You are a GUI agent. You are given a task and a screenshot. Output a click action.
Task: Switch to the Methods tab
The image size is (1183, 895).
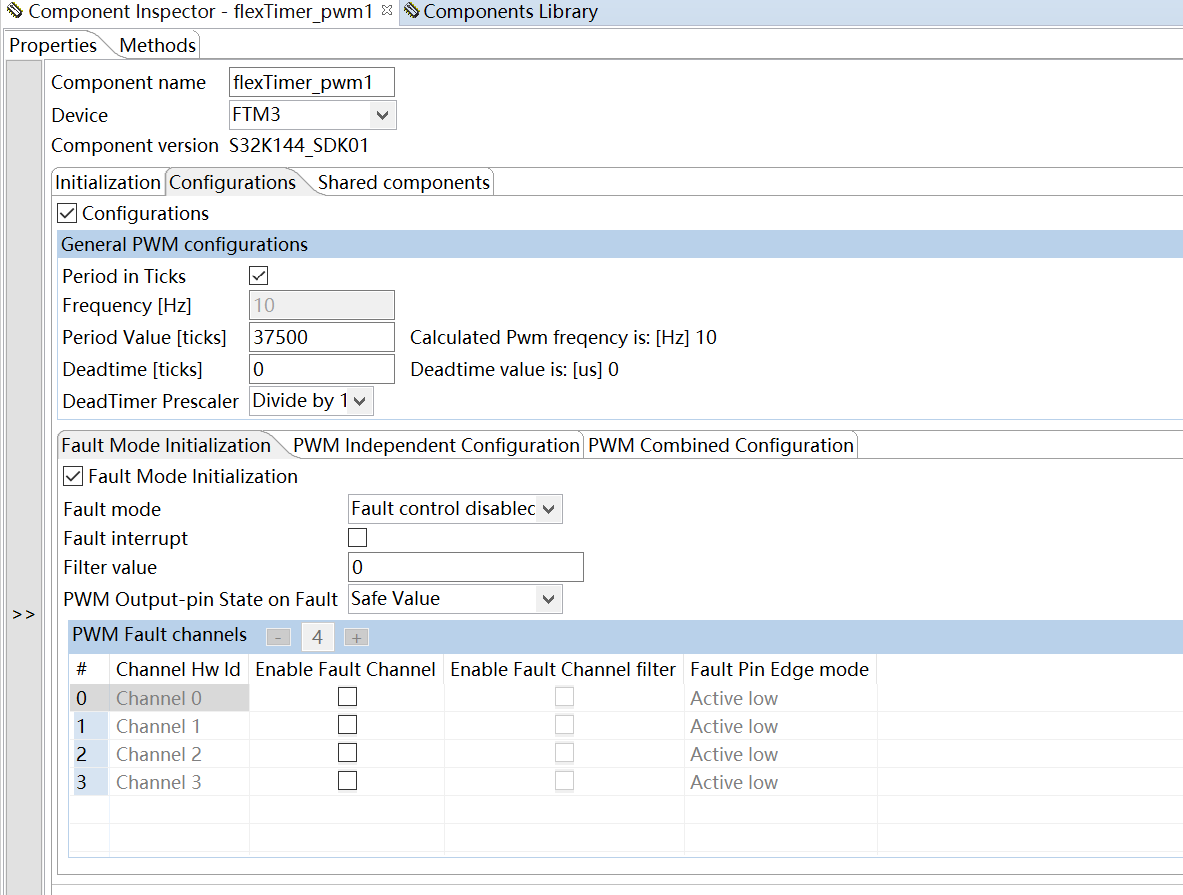click(x=157, y=45)
